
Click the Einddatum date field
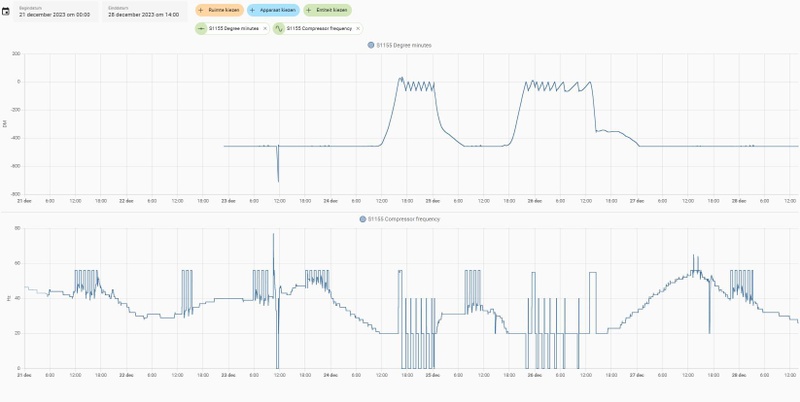click(144, 11)
